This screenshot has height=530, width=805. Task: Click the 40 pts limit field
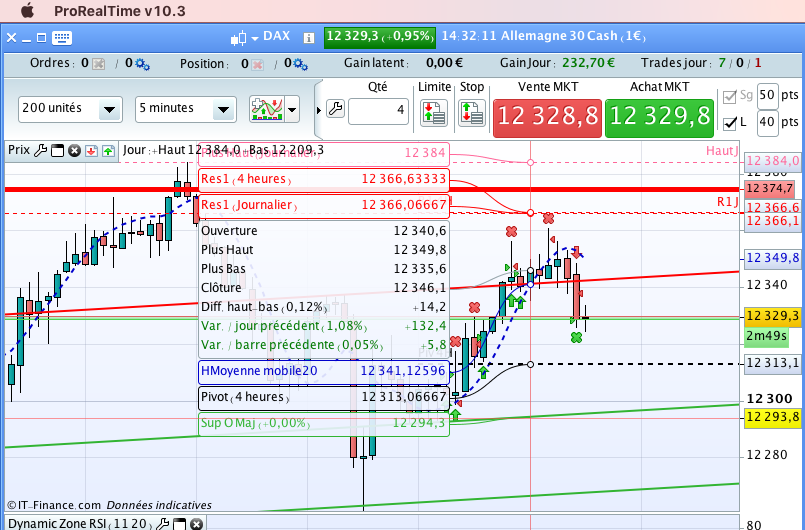(768, 123)
